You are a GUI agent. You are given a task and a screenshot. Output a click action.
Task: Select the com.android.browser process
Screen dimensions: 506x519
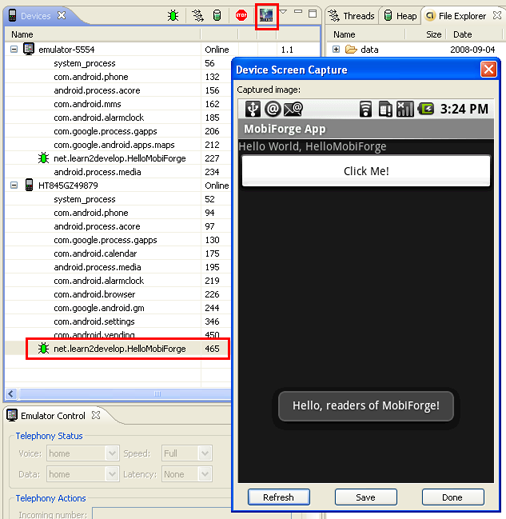94,294
